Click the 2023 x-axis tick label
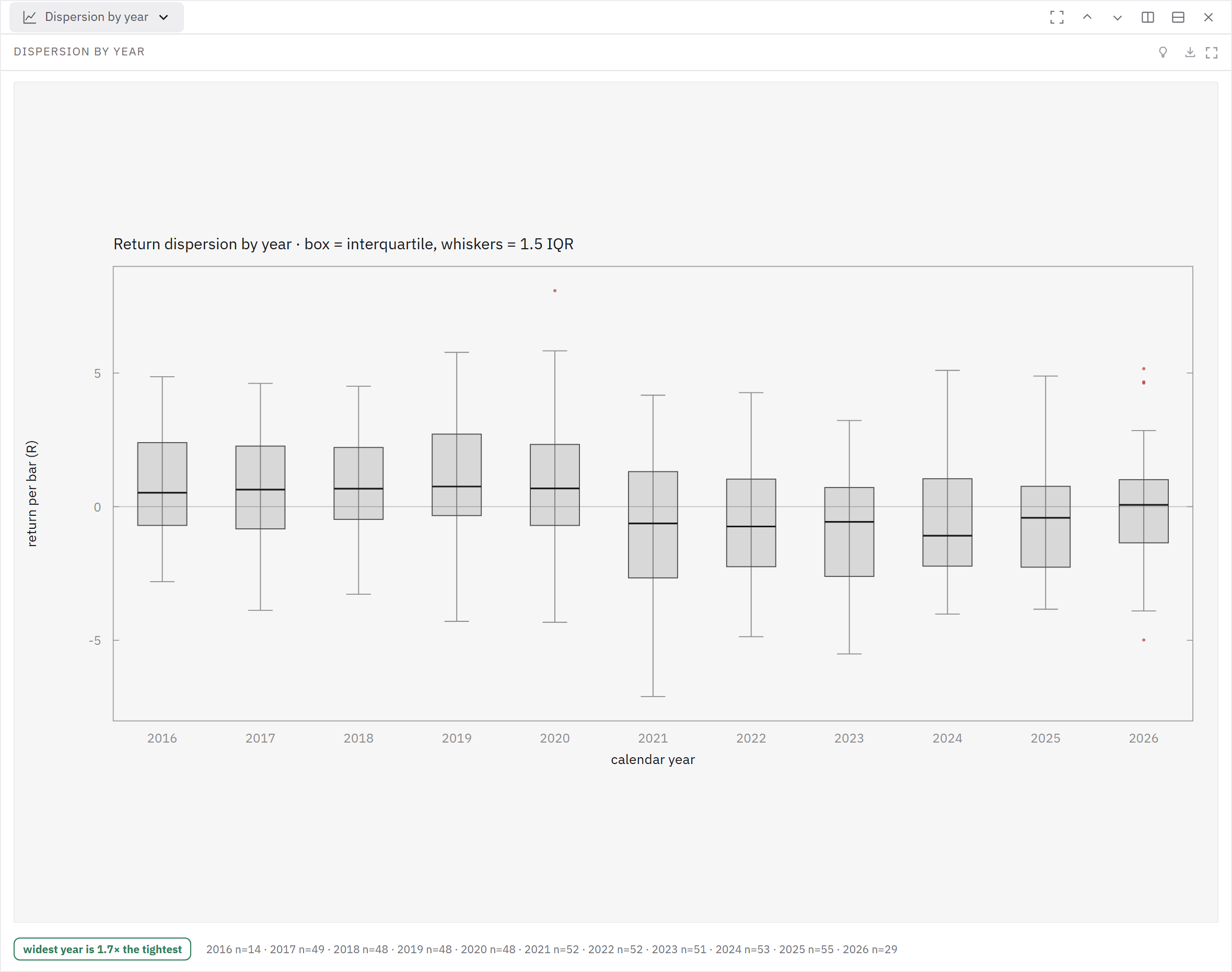 849,738
